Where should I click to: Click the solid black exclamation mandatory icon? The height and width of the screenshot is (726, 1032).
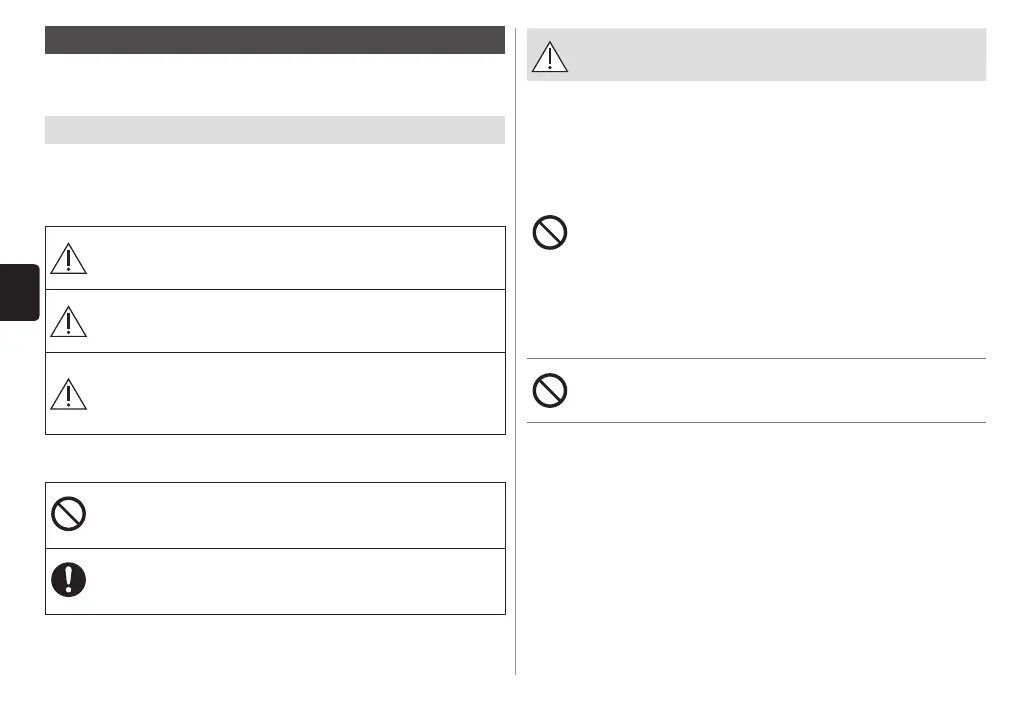coord(68,581)
